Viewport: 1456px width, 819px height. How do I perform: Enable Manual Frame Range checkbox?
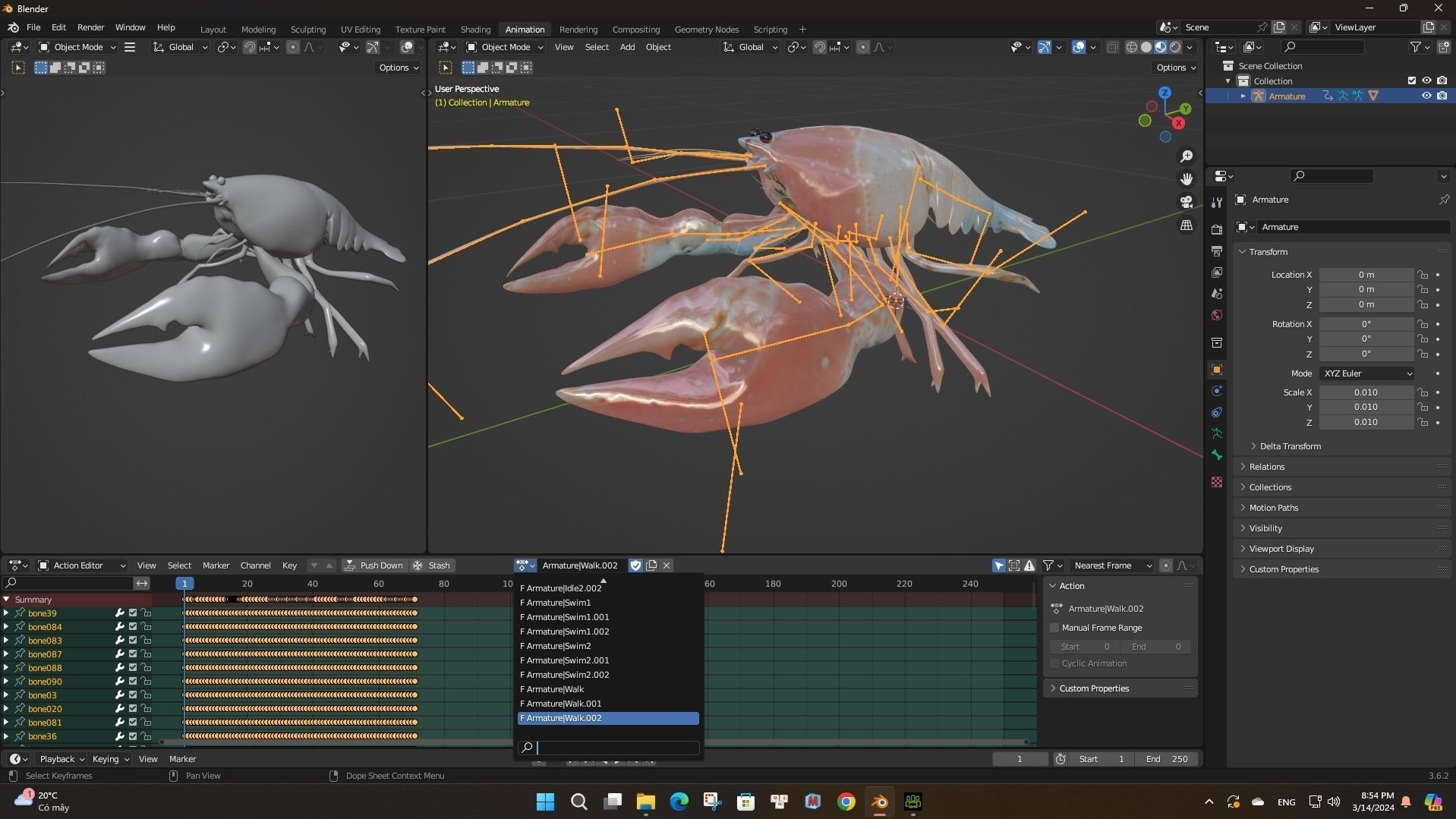click(1054, 628)
